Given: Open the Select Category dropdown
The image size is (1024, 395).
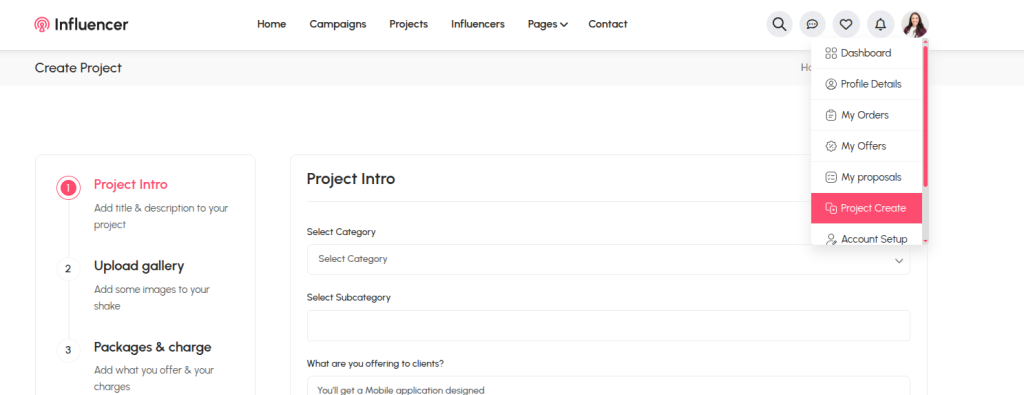Looking at the screenshot, I should [x=608, y=259].
